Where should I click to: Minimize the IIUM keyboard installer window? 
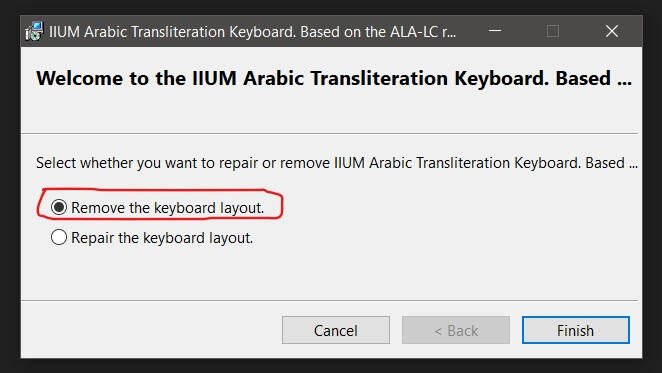pos(495,31)
